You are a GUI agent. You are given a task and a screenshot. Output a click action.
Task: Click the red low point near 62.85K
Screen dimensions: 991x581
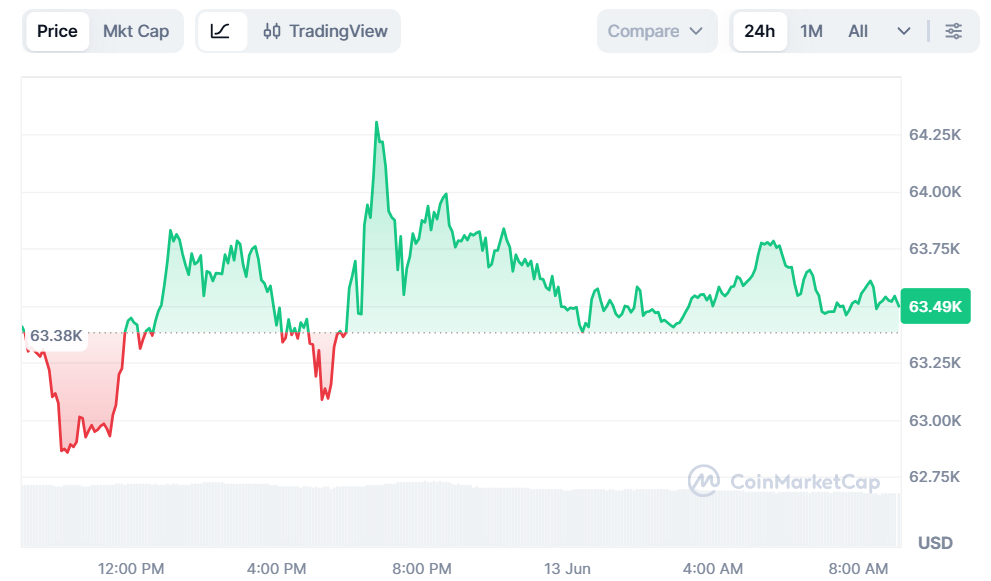point(66,451)
